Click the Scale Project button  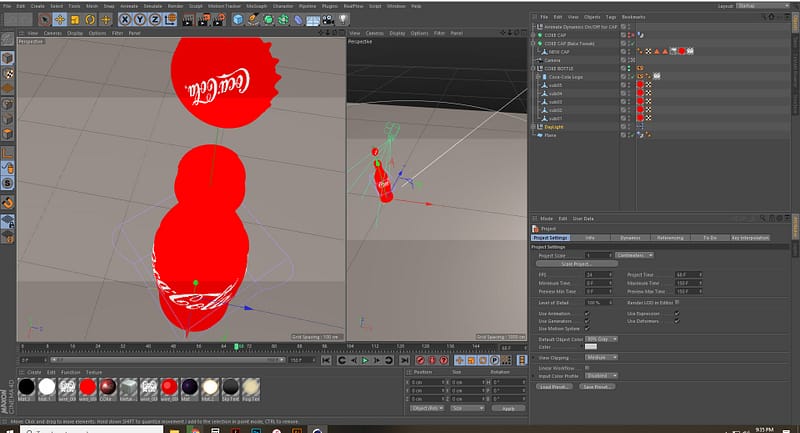pyautogui.click(x=577, y=264)
